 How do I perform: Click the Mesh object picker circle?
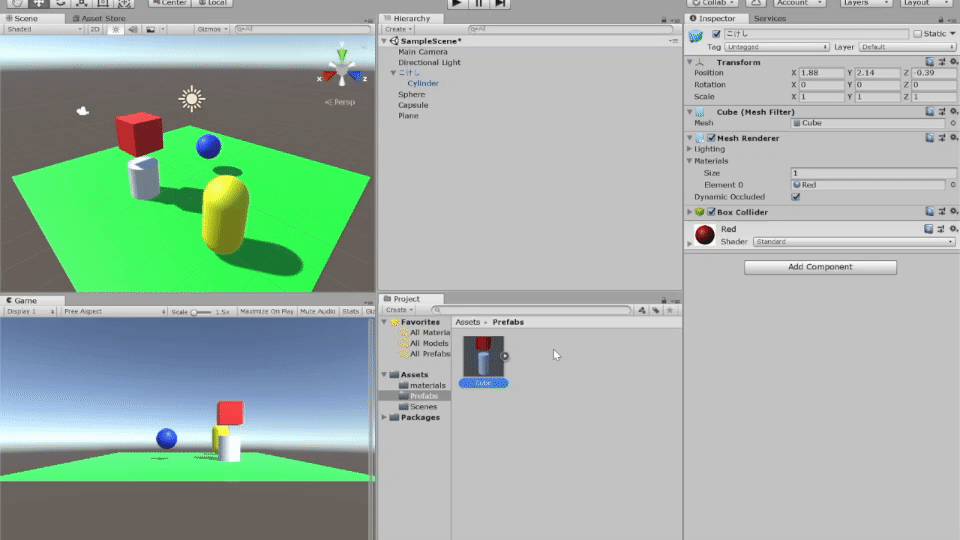coord(952,123)
